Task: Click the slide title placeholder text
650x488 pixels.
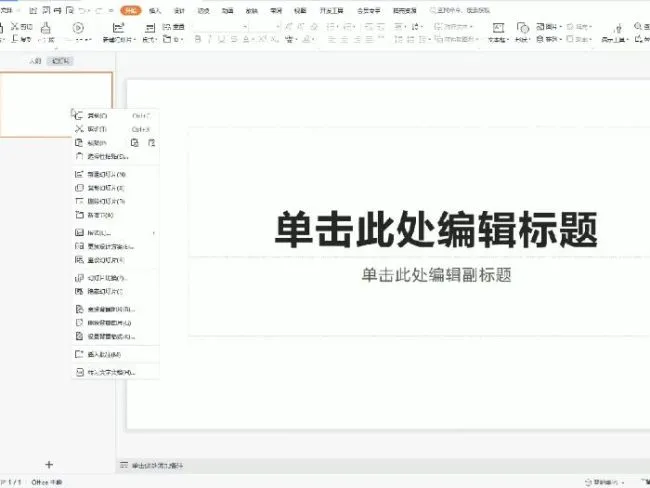Action: click(x=436, y=229)
